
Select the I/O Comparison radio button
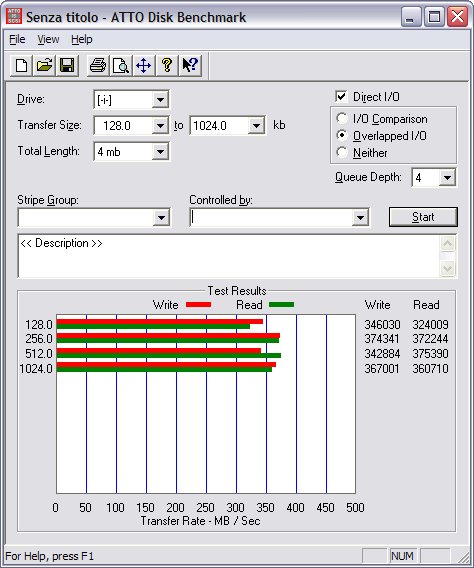tap(341, 118)
